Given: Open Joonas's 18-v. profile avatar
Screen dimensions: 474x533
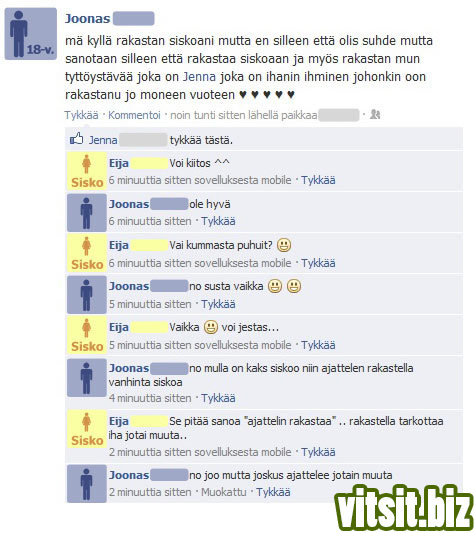Looking at the screenshot, I should pyautogui.click(x=31, y=34).
